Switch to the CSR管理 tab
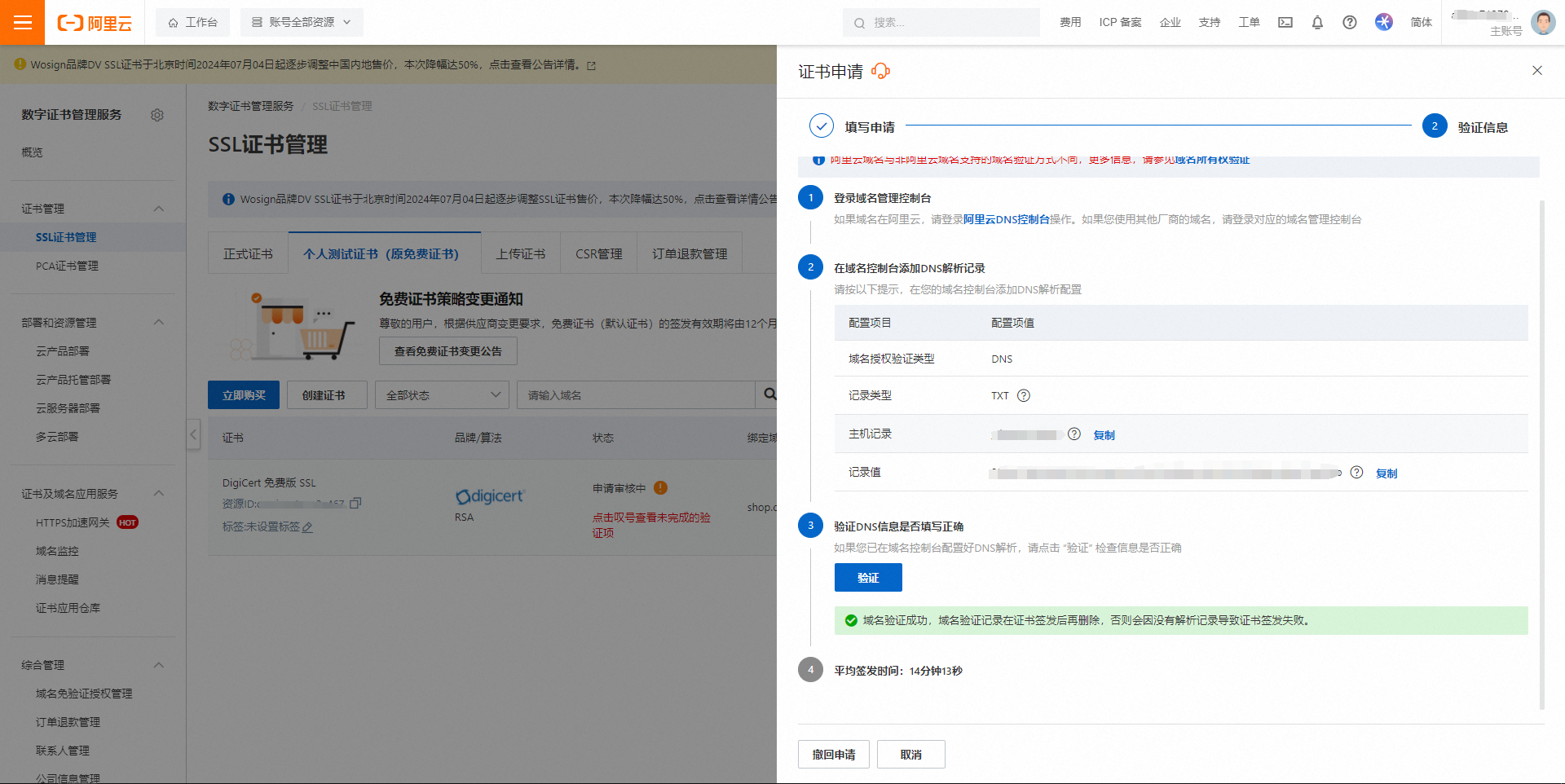Viewport: 1565px width, 784px height. coord(598,254)
